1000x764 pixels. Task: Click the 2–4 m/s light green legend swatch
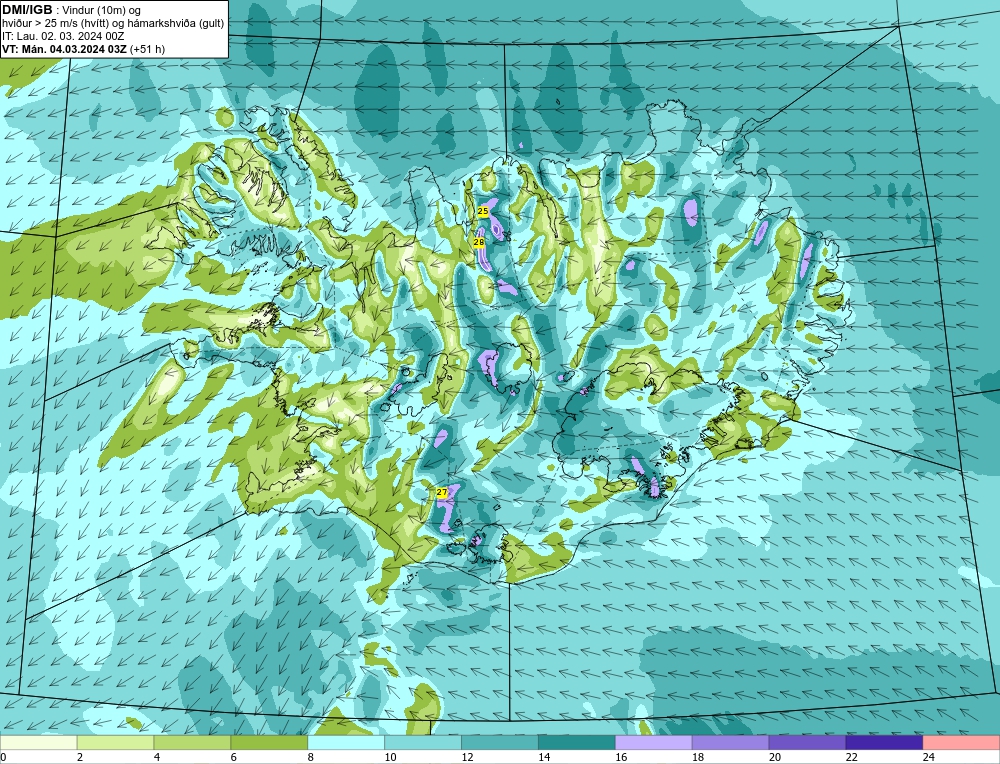point(115,742)
